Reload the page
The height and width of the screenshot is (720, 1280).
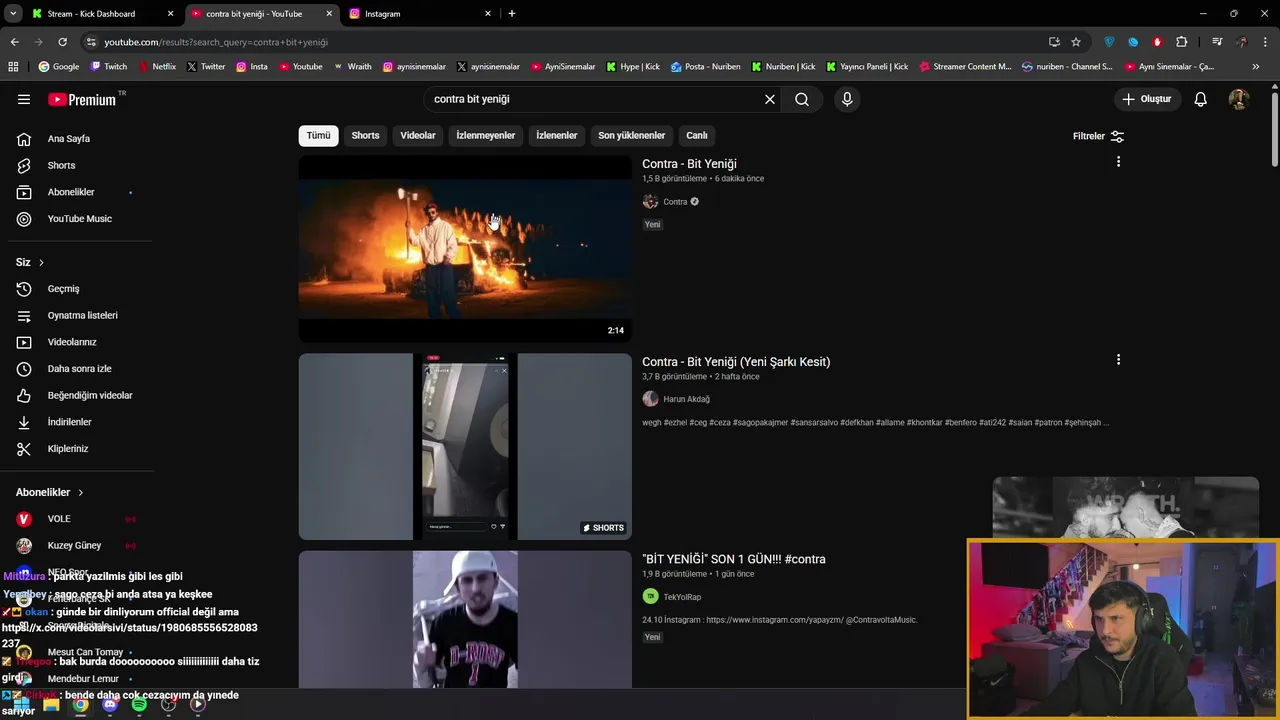click(62, 42)
